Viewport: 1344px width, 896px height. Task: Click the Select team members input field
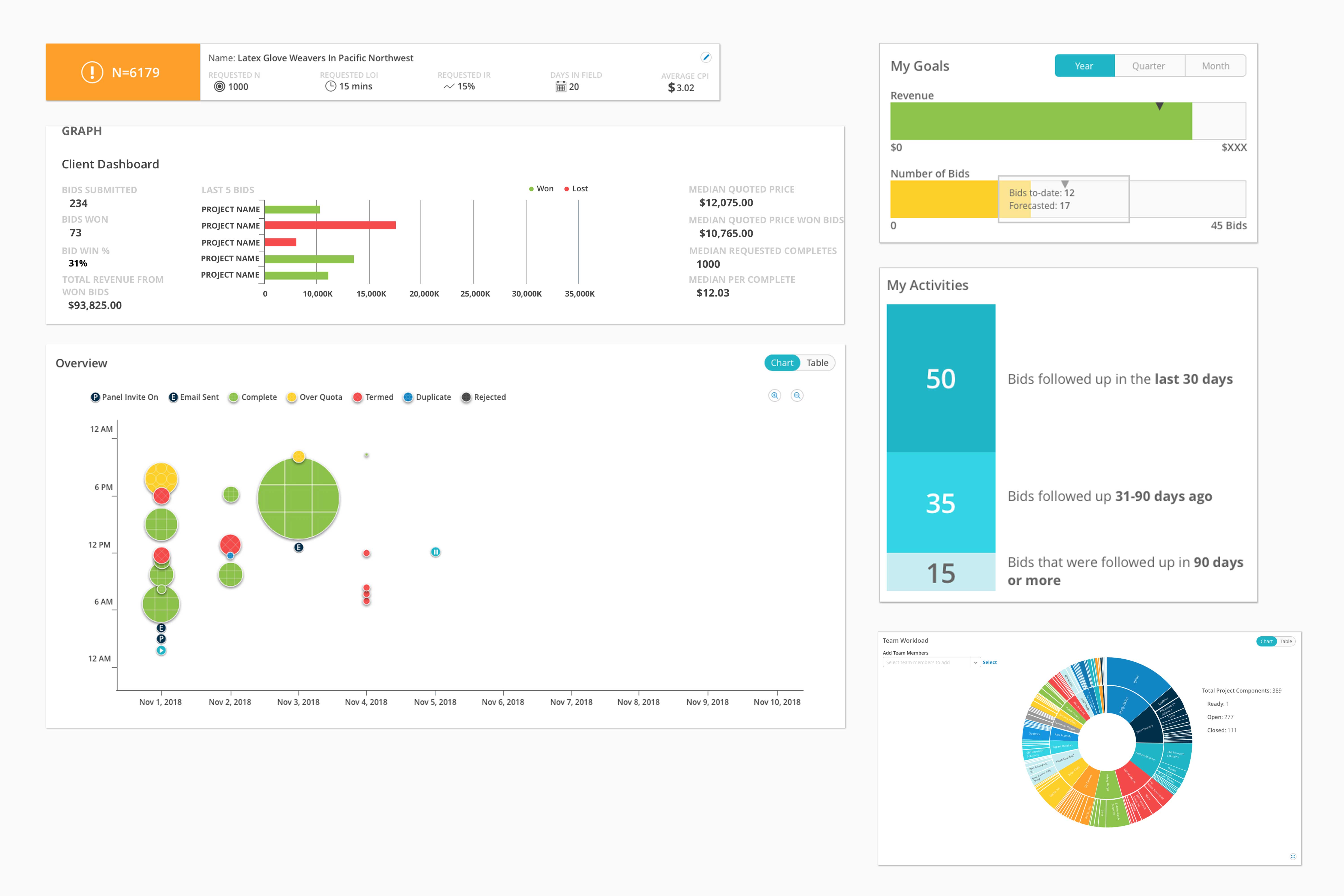pos(926,662)
